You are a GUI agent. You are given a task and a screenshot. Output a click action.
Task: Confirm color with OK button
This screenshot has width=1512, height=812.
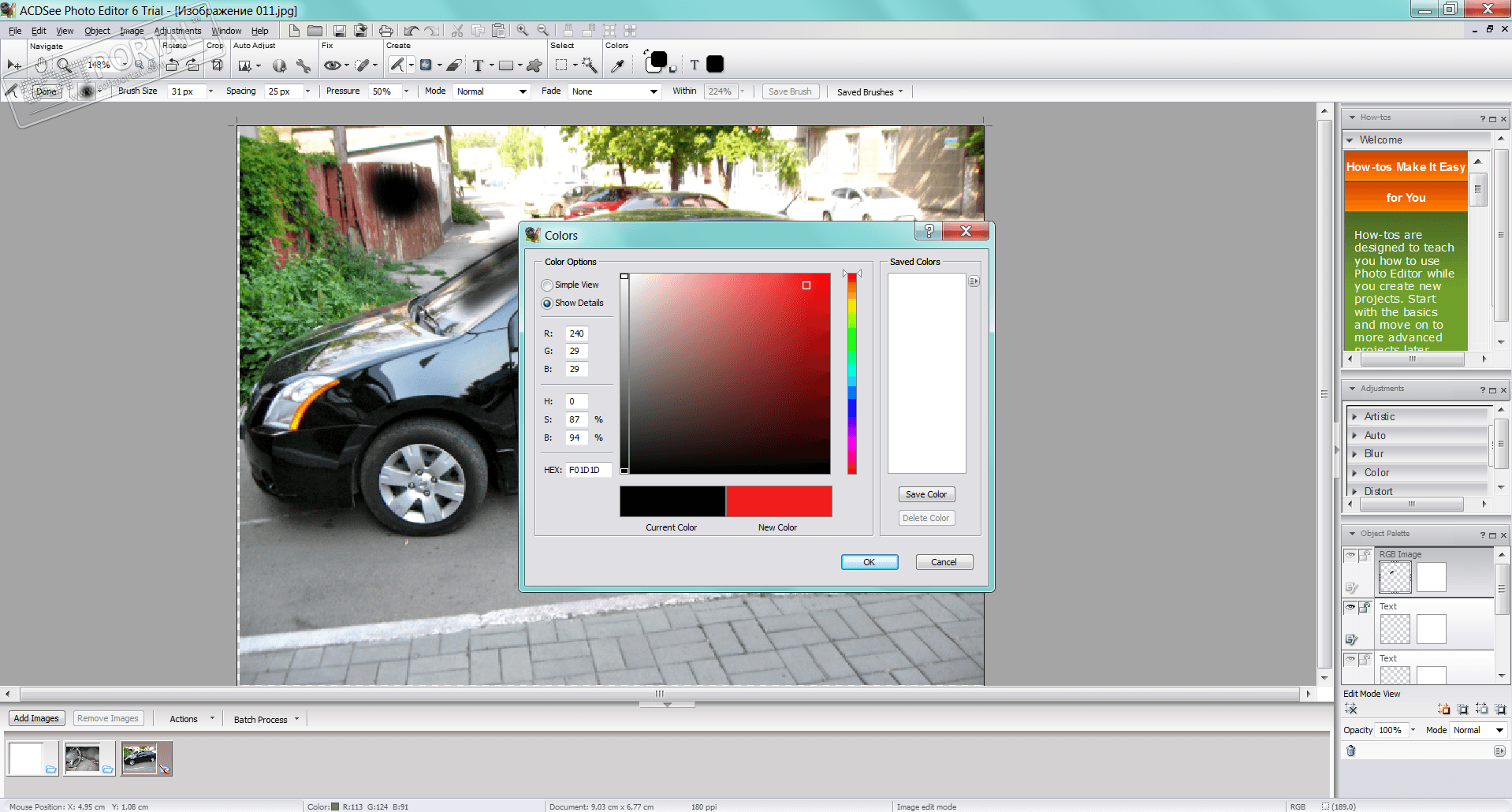(x=870, y=562)
